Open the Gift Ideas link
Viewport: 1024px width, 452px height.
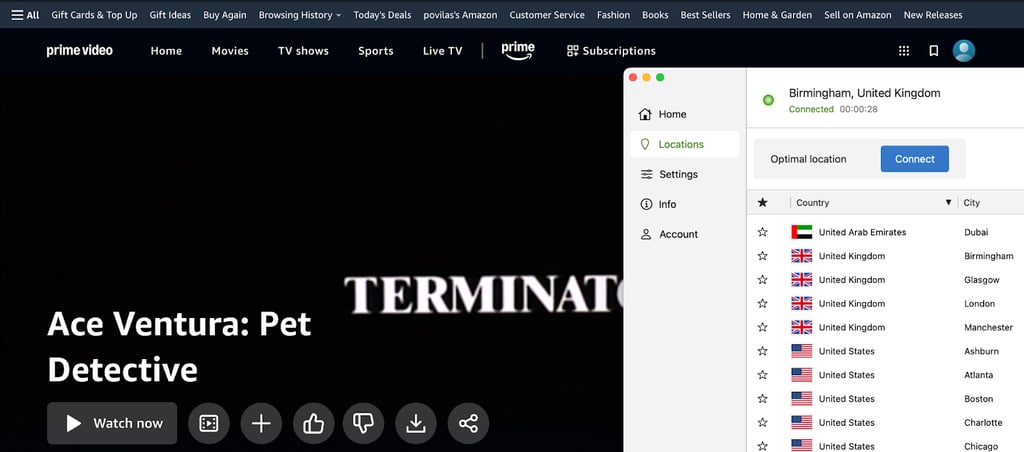click(170, 15)
